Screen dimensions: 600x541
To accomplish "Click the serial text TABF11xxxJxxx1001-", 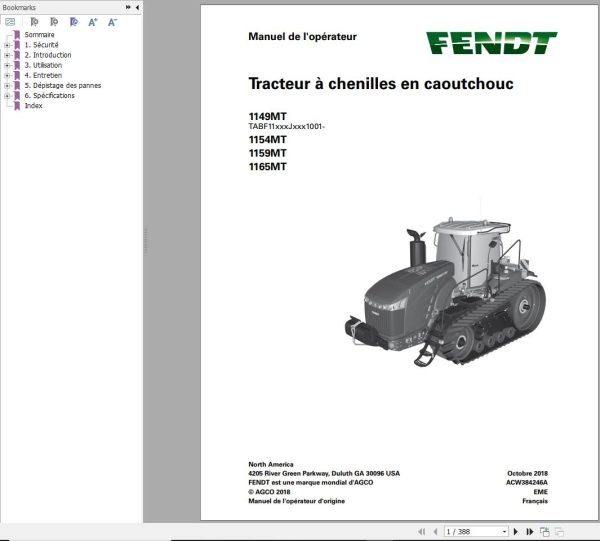I will (x=287, y=127).
